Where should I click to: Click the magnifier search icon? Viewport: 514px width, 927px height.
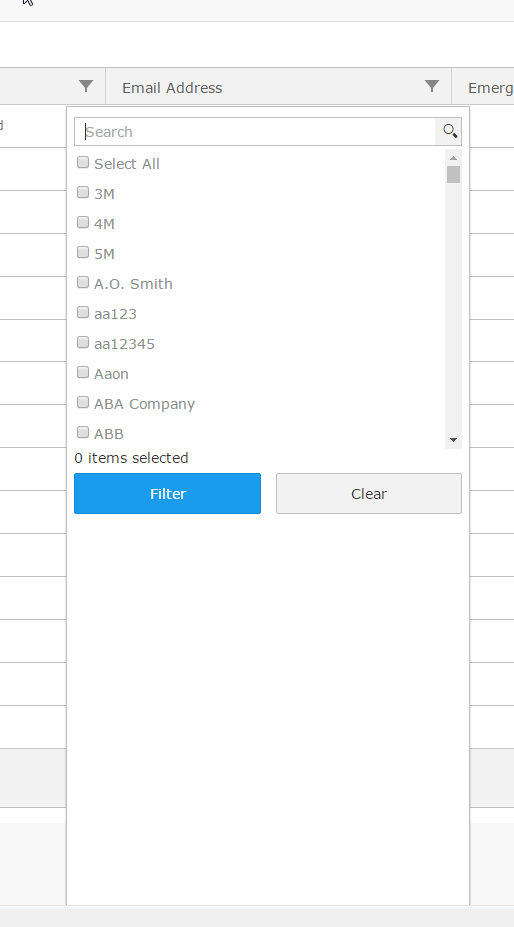[450, 131]
